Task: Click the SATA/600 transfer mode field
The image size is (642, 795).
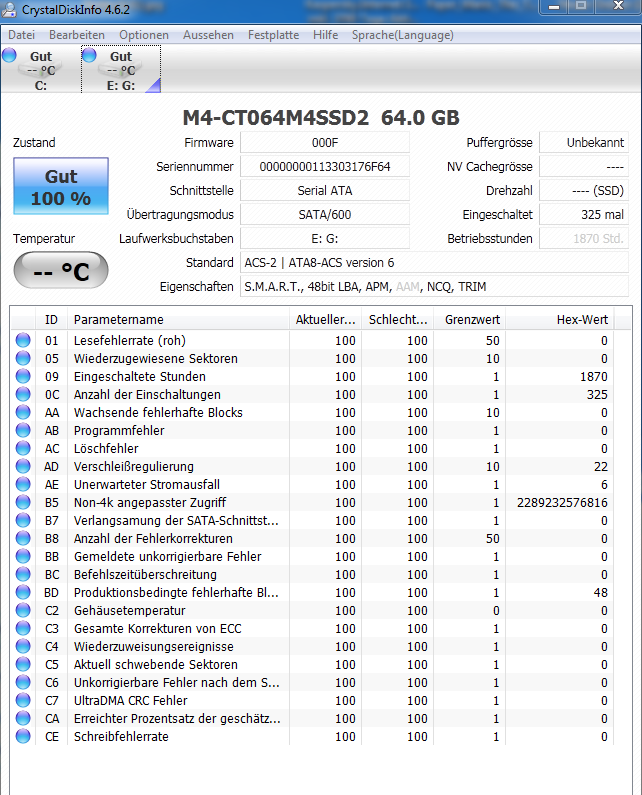Action: tap(325, 214)
